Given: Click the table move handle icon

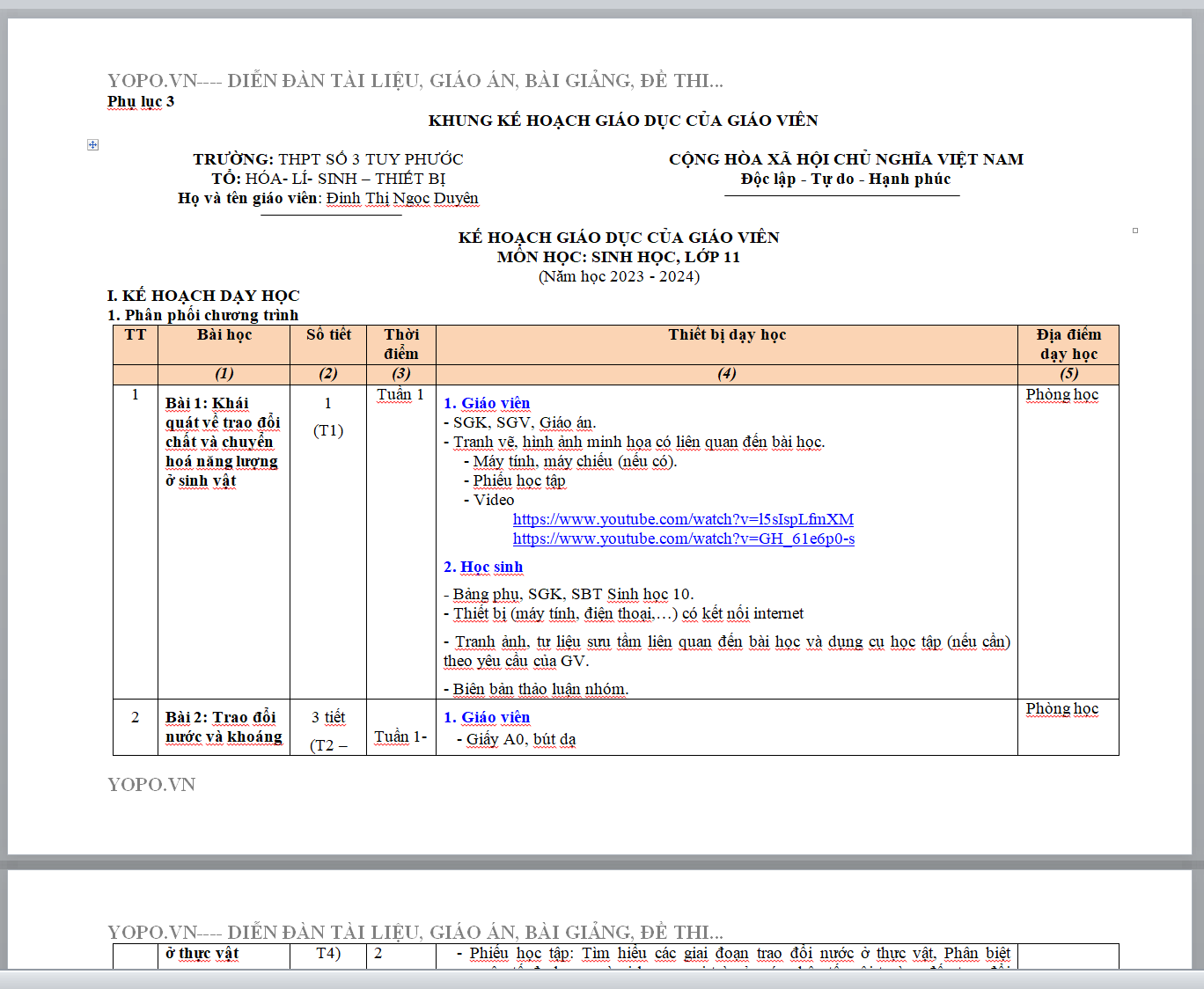Looking at the screenshot, I should [x=92, y=144].
